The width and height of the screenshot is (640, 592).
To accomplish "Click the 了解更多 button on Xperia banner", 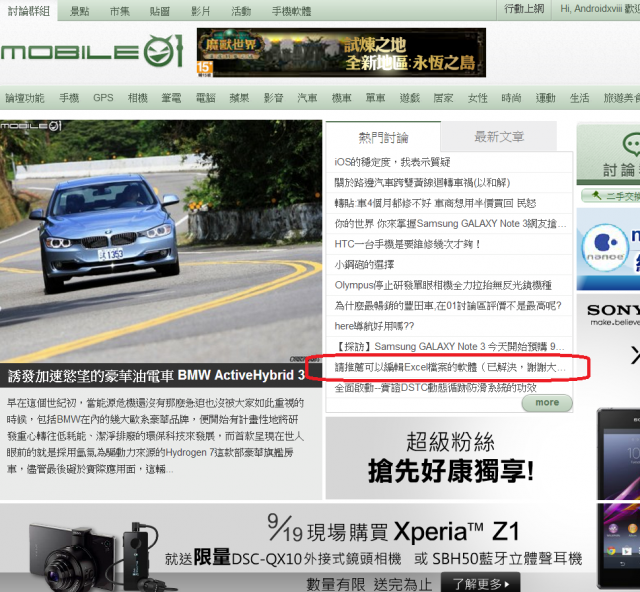I will coord(480,584).
